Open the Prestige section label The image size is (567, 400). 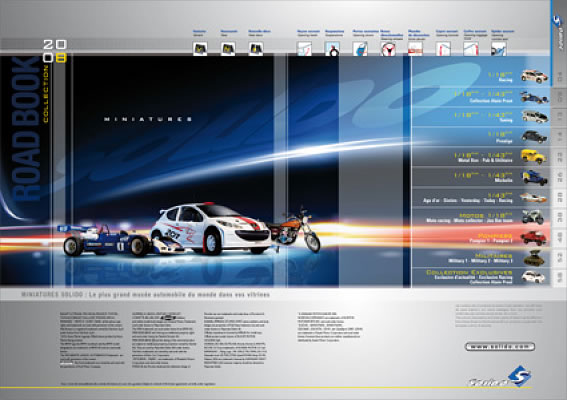click(500, 137)
